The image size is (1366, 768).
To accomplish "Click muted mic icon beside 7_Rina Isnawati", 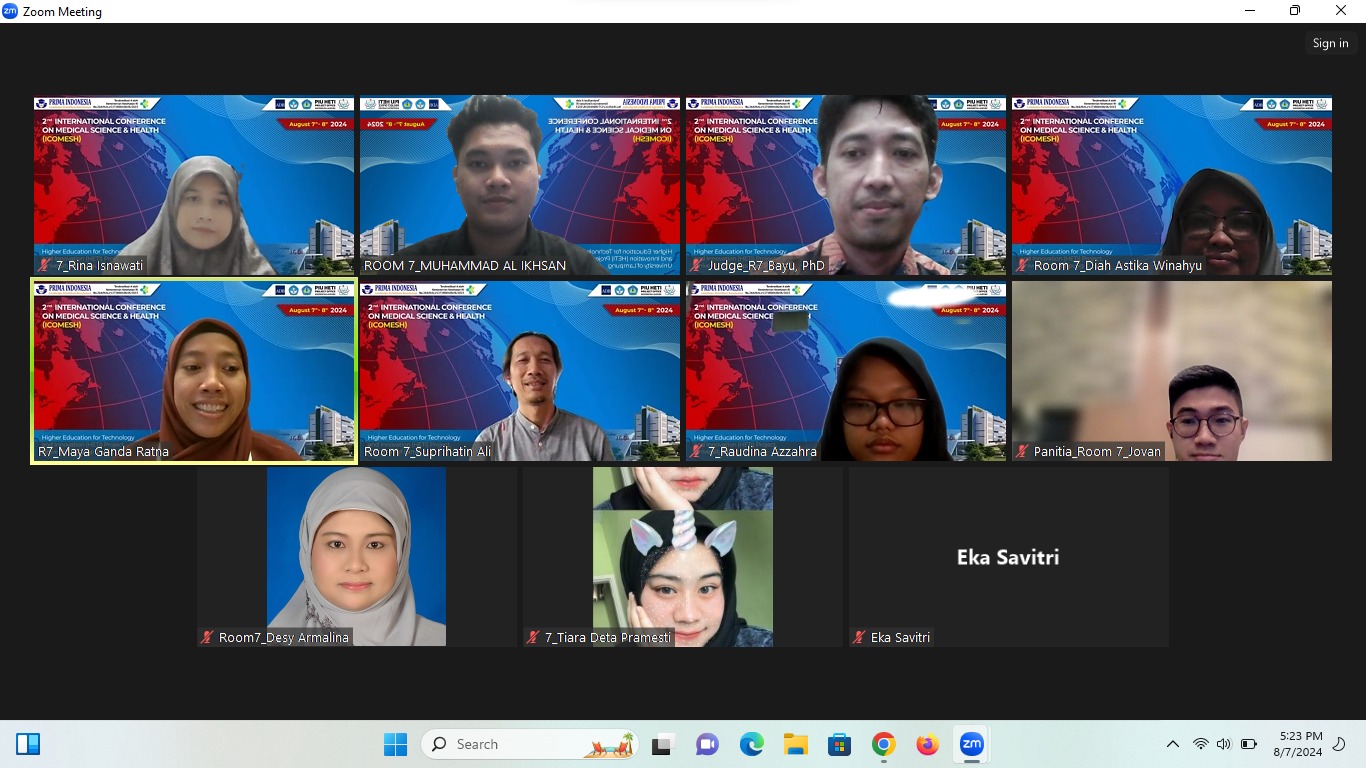I will coord(44,266).
